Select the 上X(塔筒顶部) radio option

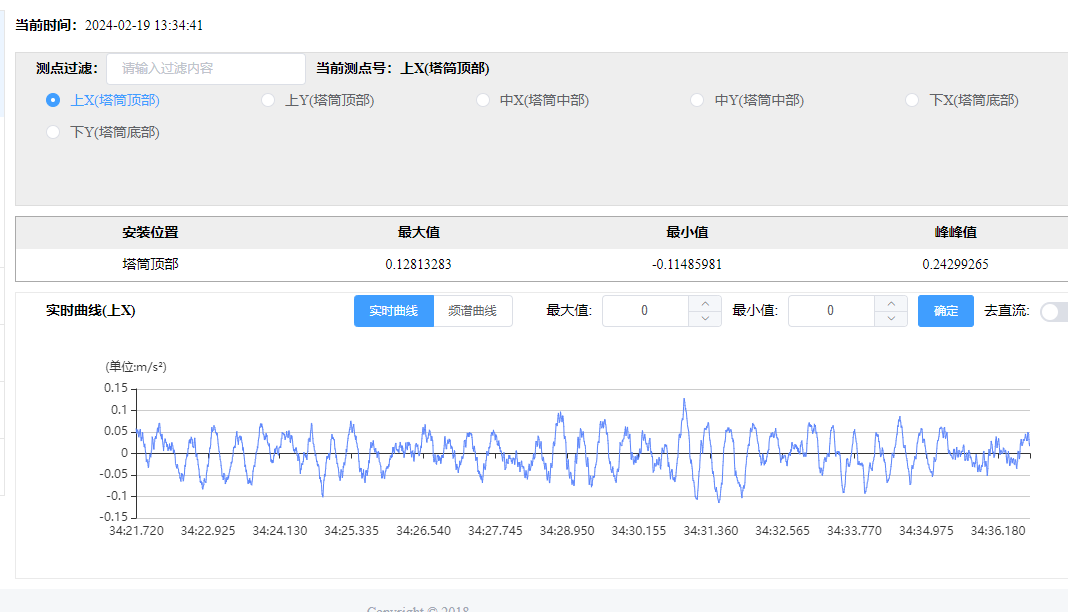click(x=53, y=100)
